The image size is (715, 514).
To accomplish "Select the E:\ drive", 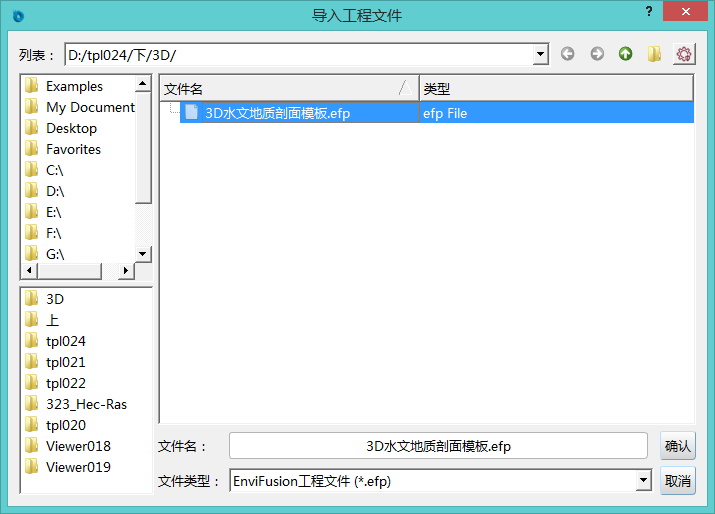I will coord(53,212).
